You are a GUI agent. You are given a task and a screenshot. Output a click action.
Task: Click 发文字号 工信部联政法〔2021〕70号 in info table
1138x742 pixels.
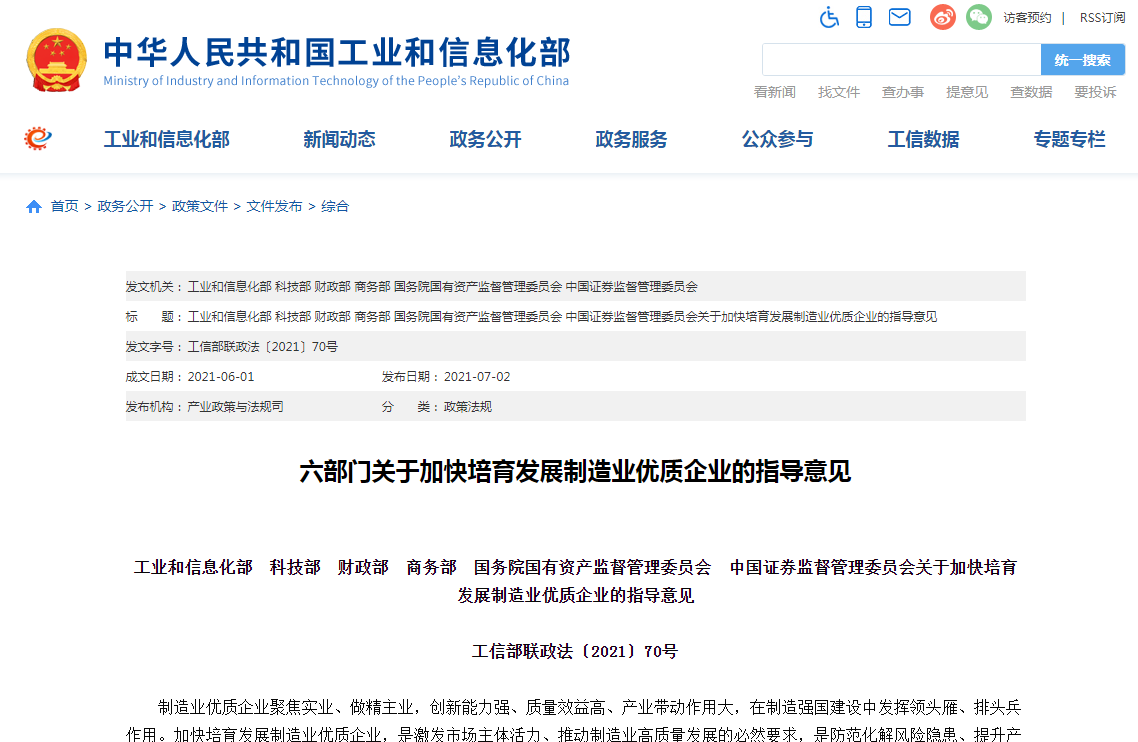tap(232, 346)
